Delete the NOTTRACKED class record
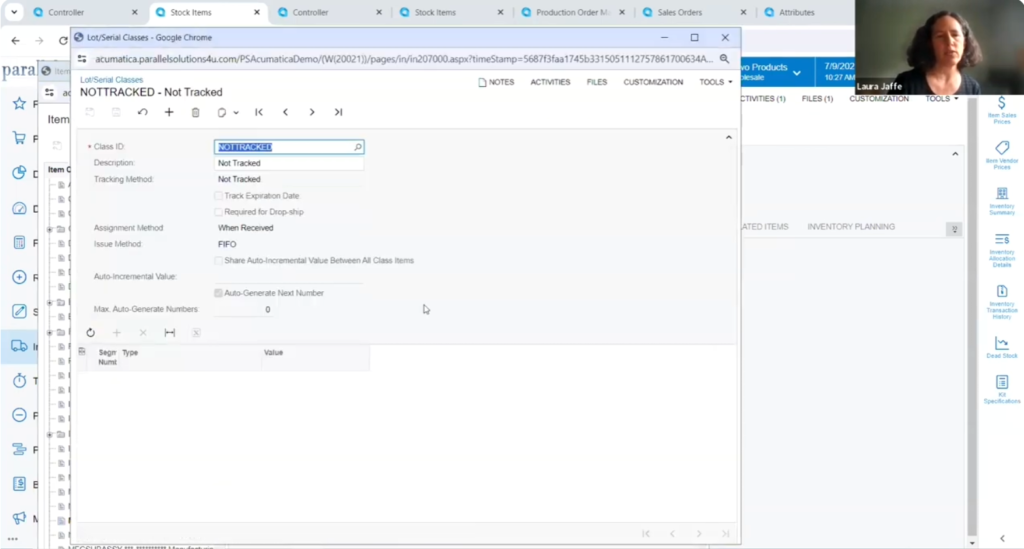This screenshot has width=1024, height=549. point(195,112)
